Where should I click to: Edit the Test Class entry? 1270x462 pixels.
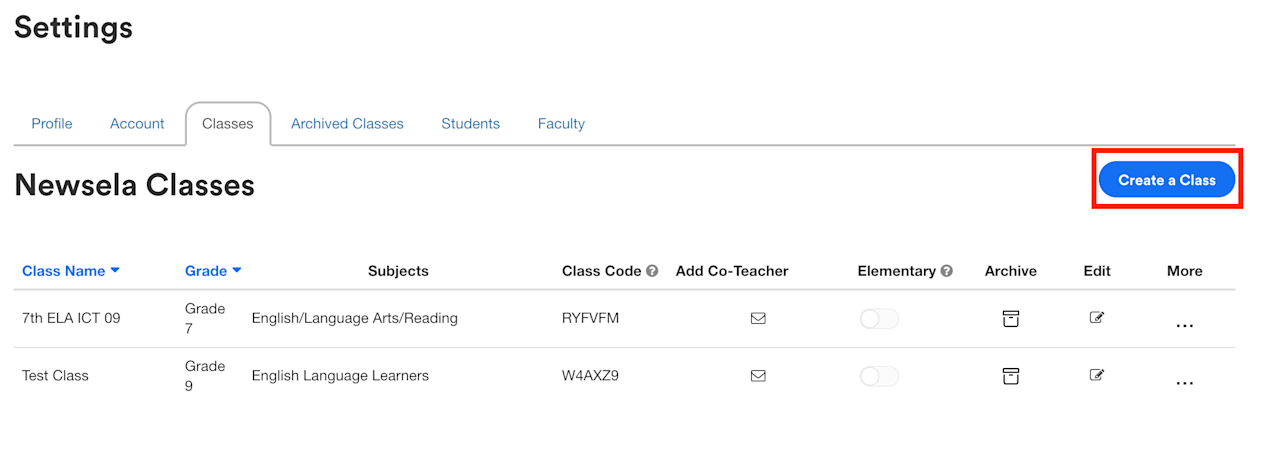point(1097,375)
